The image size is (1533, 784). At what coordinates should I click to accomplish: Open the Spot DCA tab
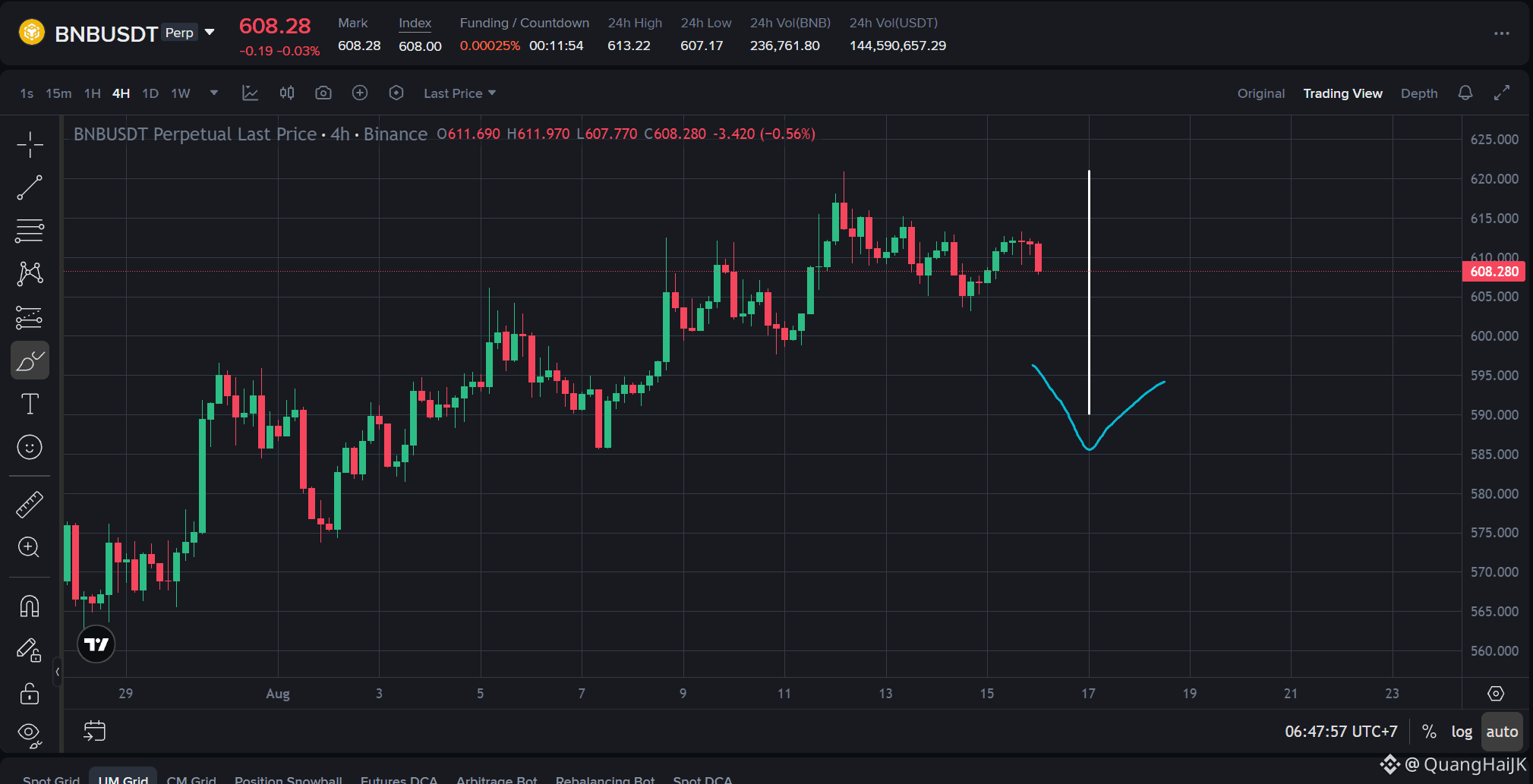(x=702, y=779)
